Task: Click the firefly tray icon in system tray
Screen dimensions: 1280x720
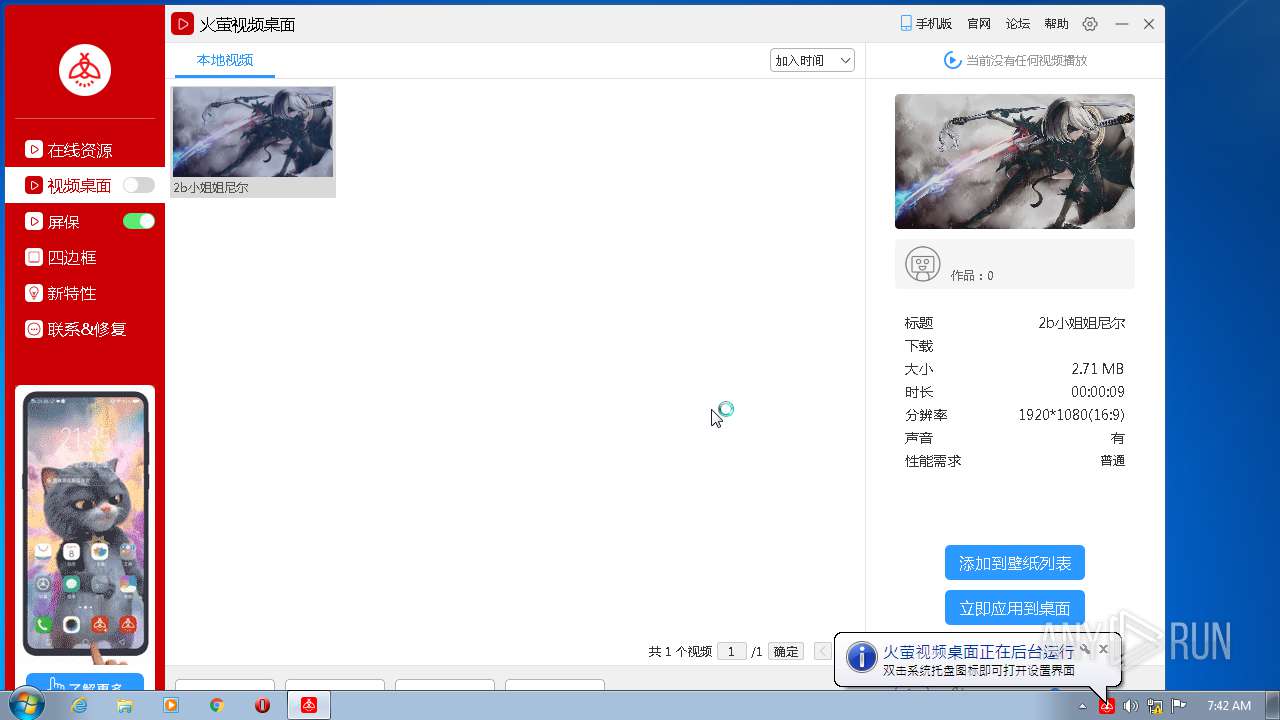Action: tap(1107, 705)
